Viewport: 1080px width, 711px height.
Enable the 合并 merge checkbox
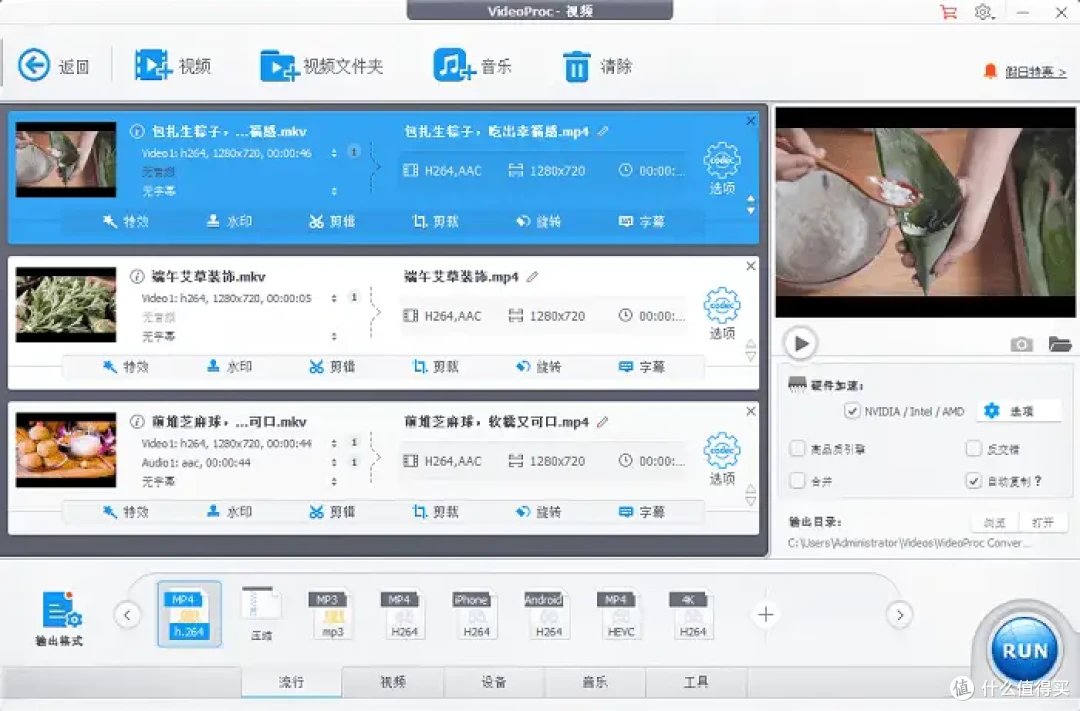click(798, 481)
